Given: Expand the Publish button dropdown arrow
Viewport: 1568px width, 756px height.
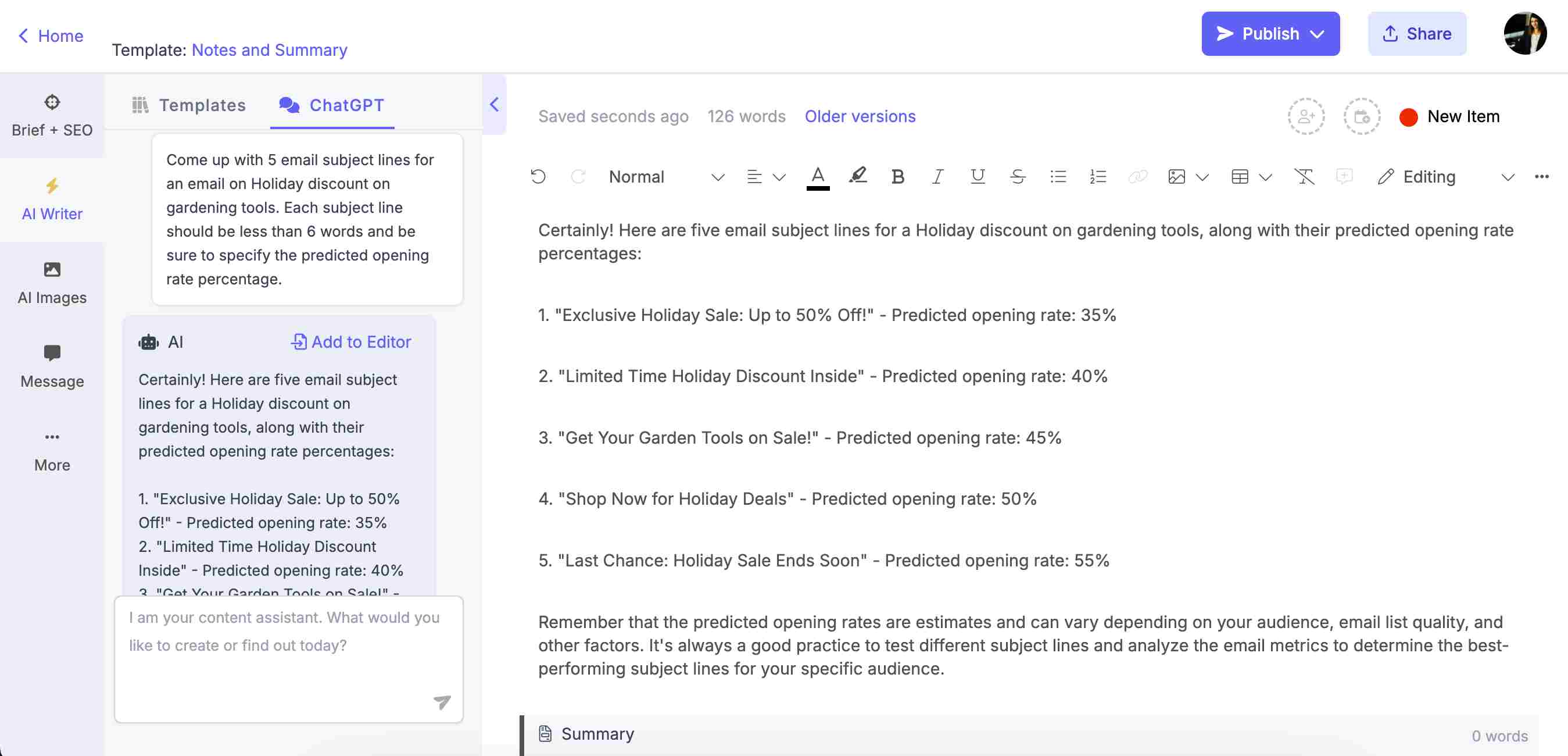Looking at the screenshot, I should point(1316,34).
